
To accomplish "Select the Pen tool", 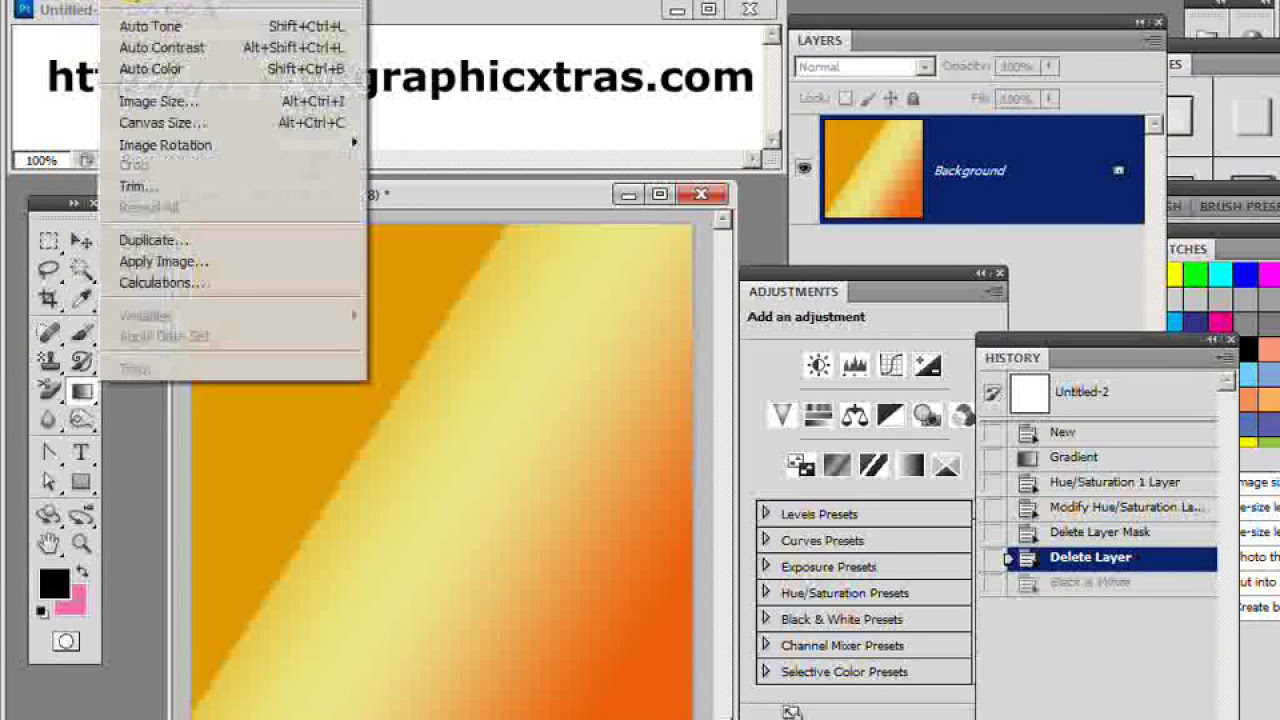I will pos(48,453).
